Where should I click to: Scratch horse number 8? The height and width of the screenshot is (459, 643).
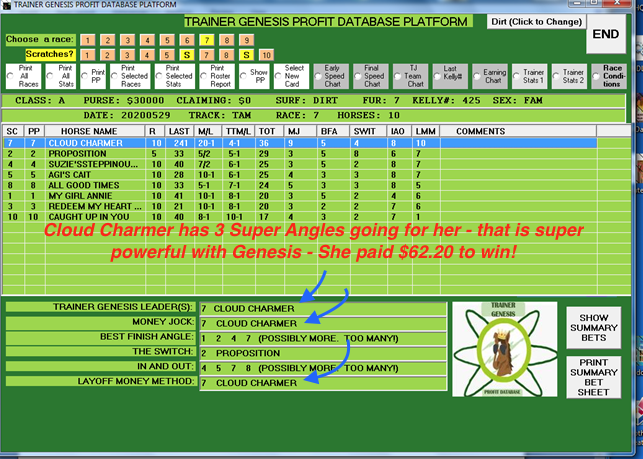tap(227, 55)
